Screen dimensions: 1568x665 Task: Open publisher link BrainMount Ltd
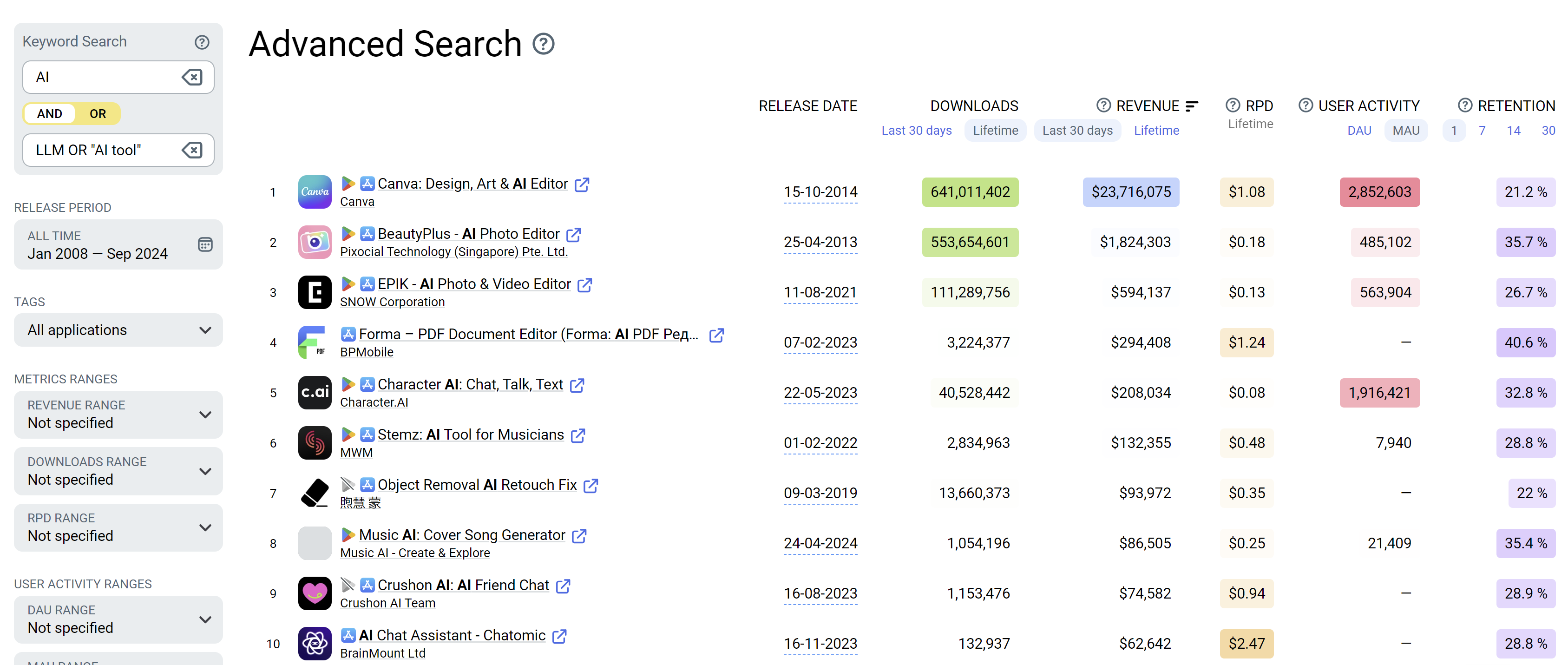coord(383,653)
